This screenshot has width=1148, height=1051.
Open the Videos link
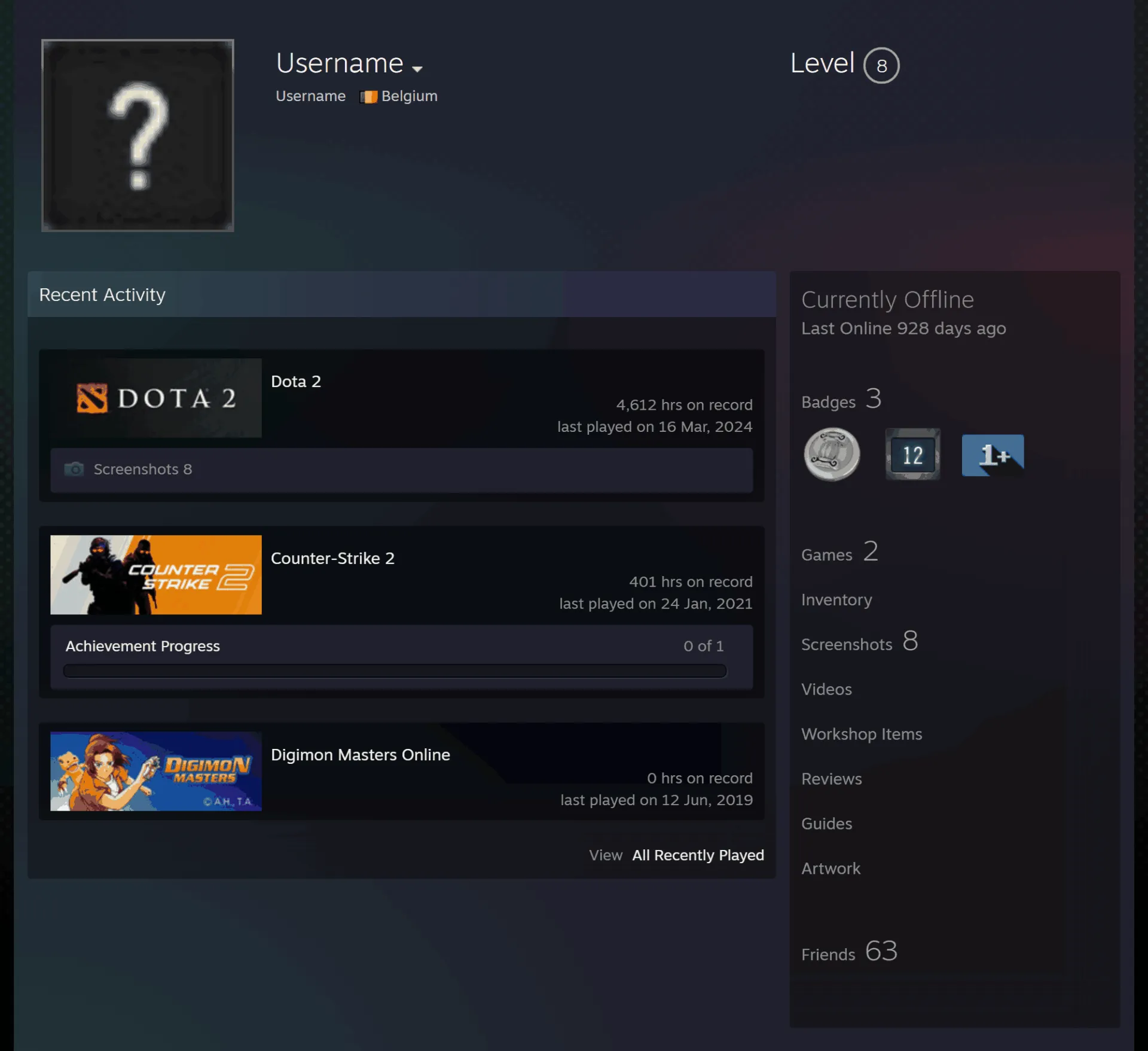tap(826, 689)
